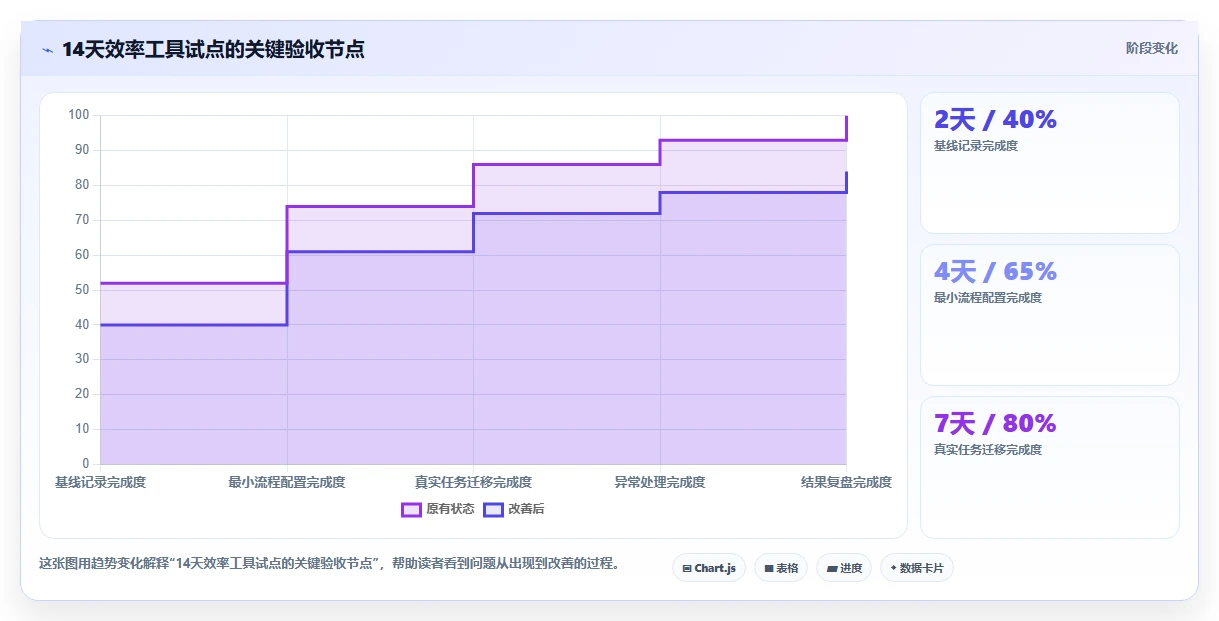
Task: Click the icon in the 表格 tag
Action: point(769,568)
